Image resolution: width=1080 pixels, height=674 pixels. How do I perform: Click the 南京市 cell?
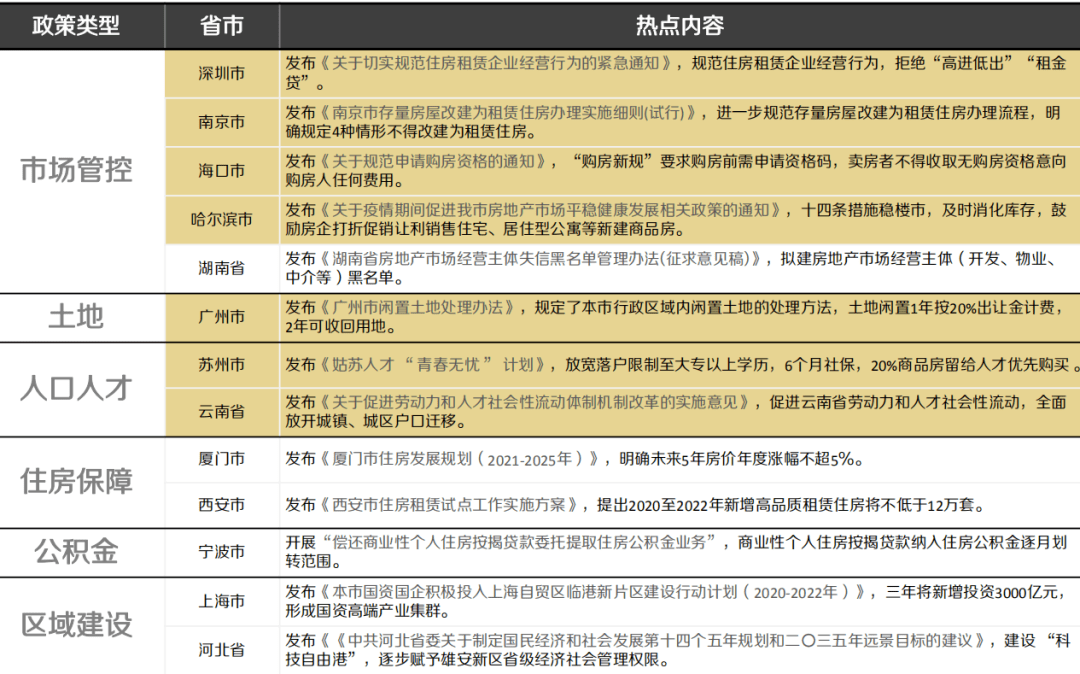[x=221, y=123]
